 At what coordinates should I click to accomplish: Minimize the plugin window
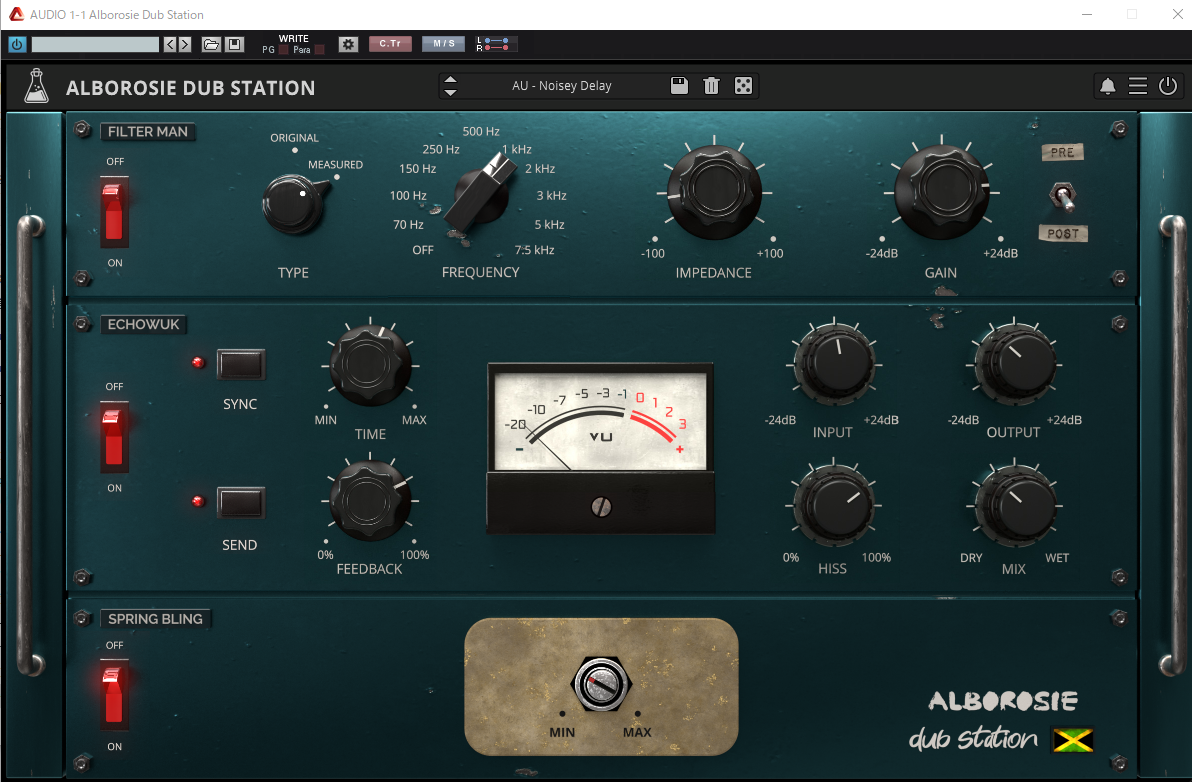pos(1087,14)
